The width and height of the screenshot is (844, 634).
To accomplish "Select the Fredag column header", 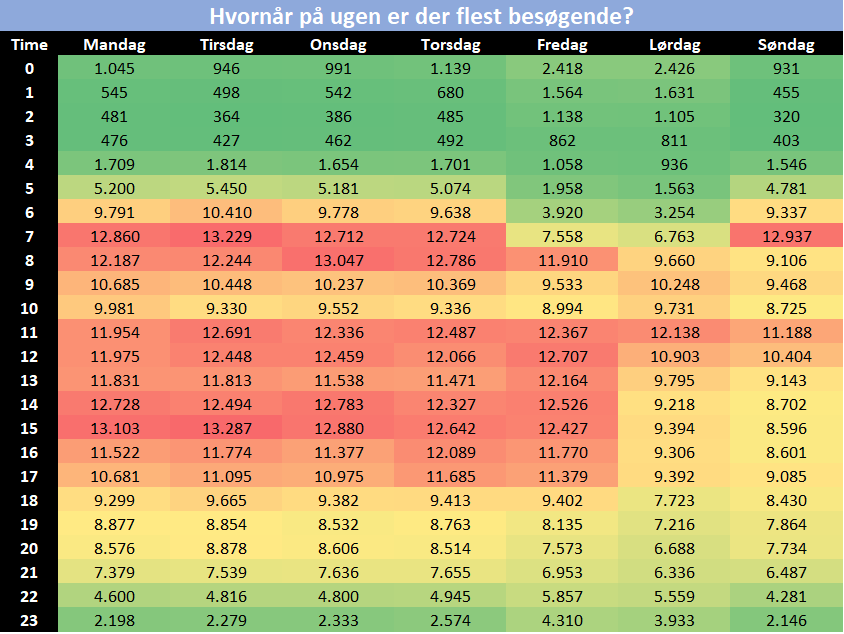I will coord(562,45).
